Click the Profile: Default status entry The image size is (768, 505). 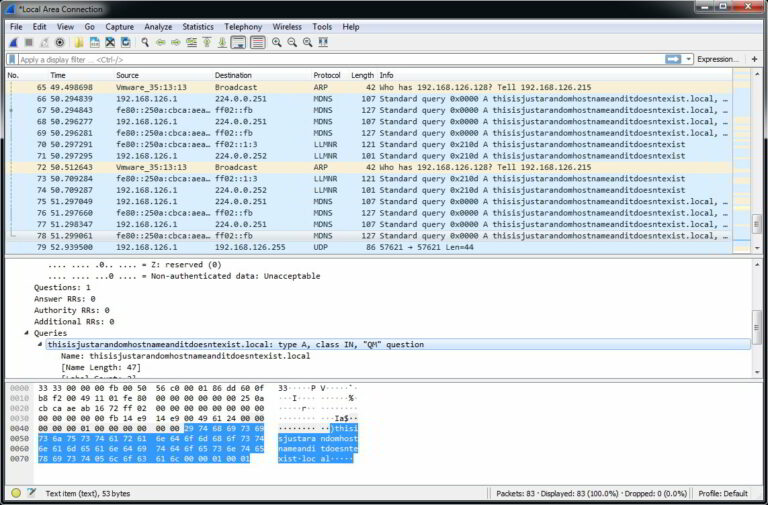(723, 493)
